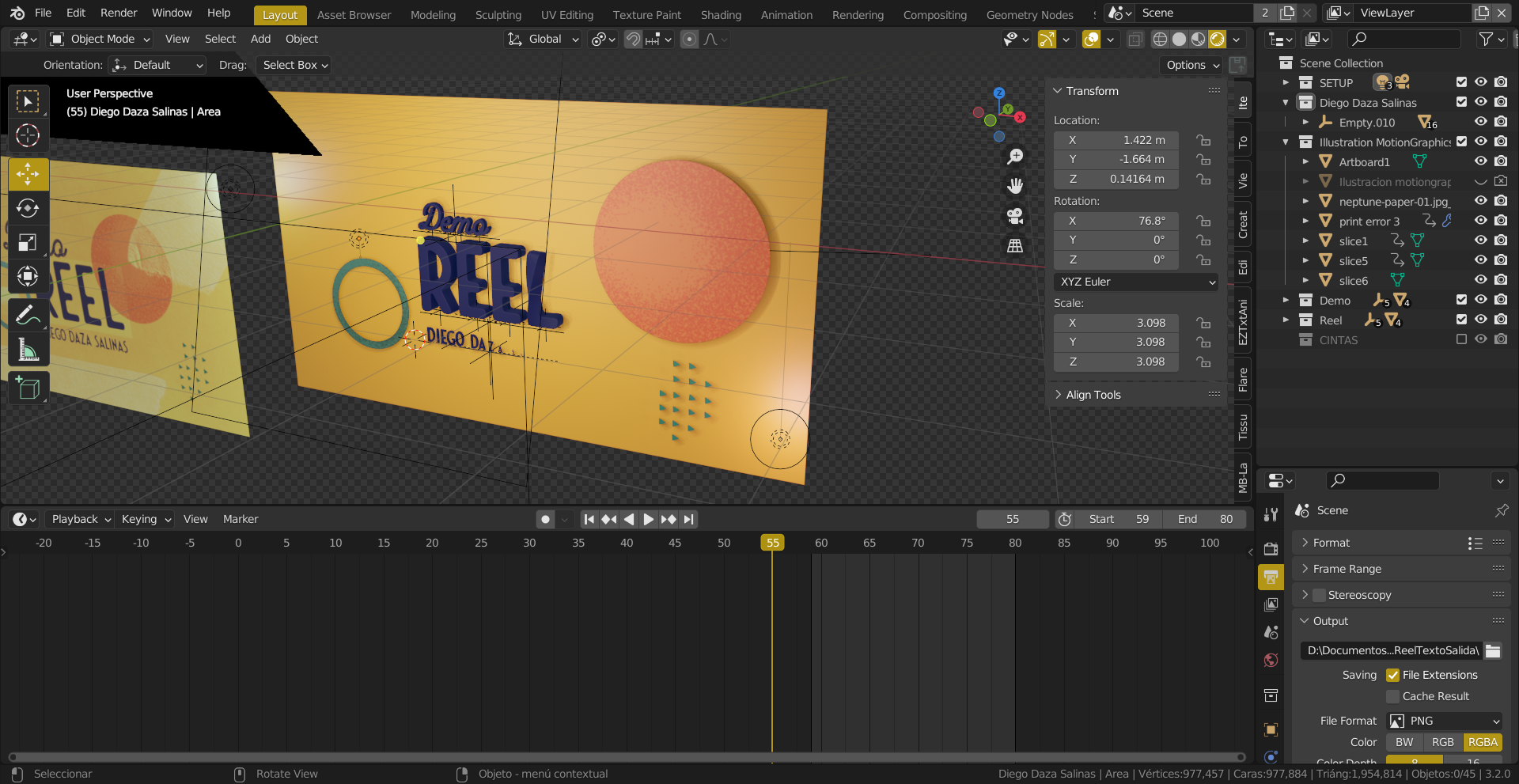This screenshot has height=784, width=1519.
Task: Switch to solid viewport shading
Action: click(1179, 39)
